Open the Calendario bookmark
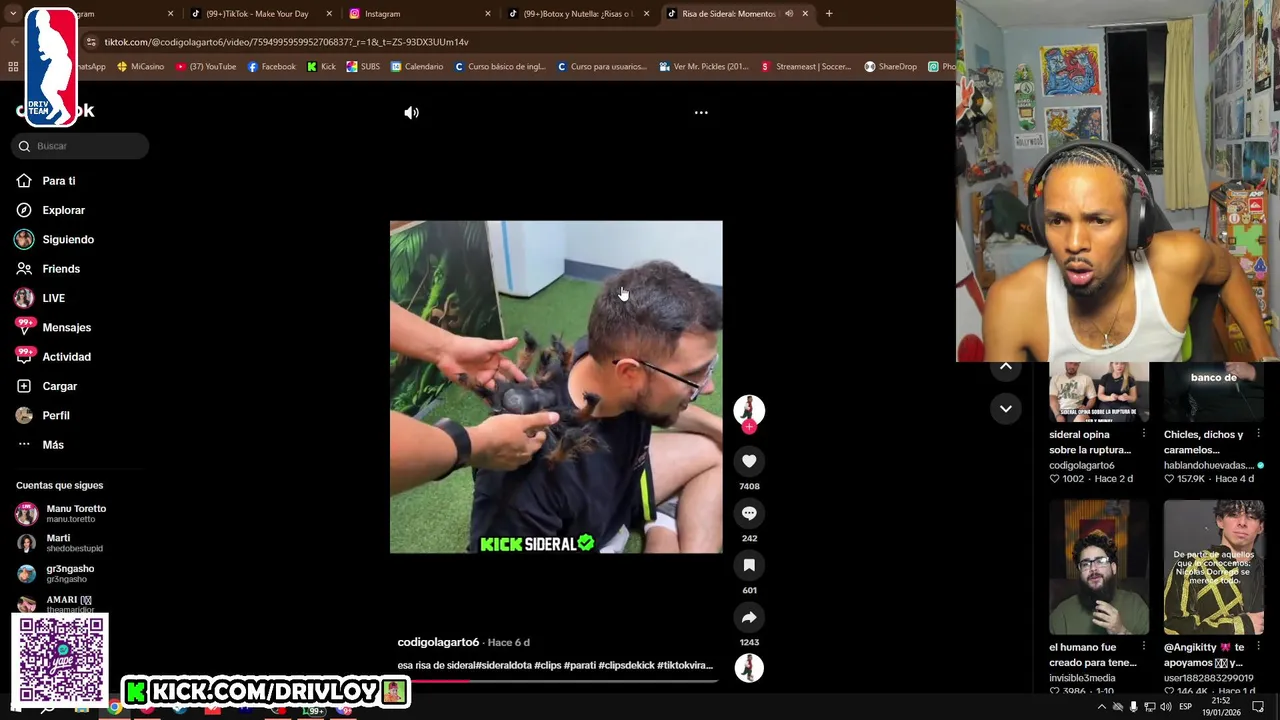 (417, 67)
